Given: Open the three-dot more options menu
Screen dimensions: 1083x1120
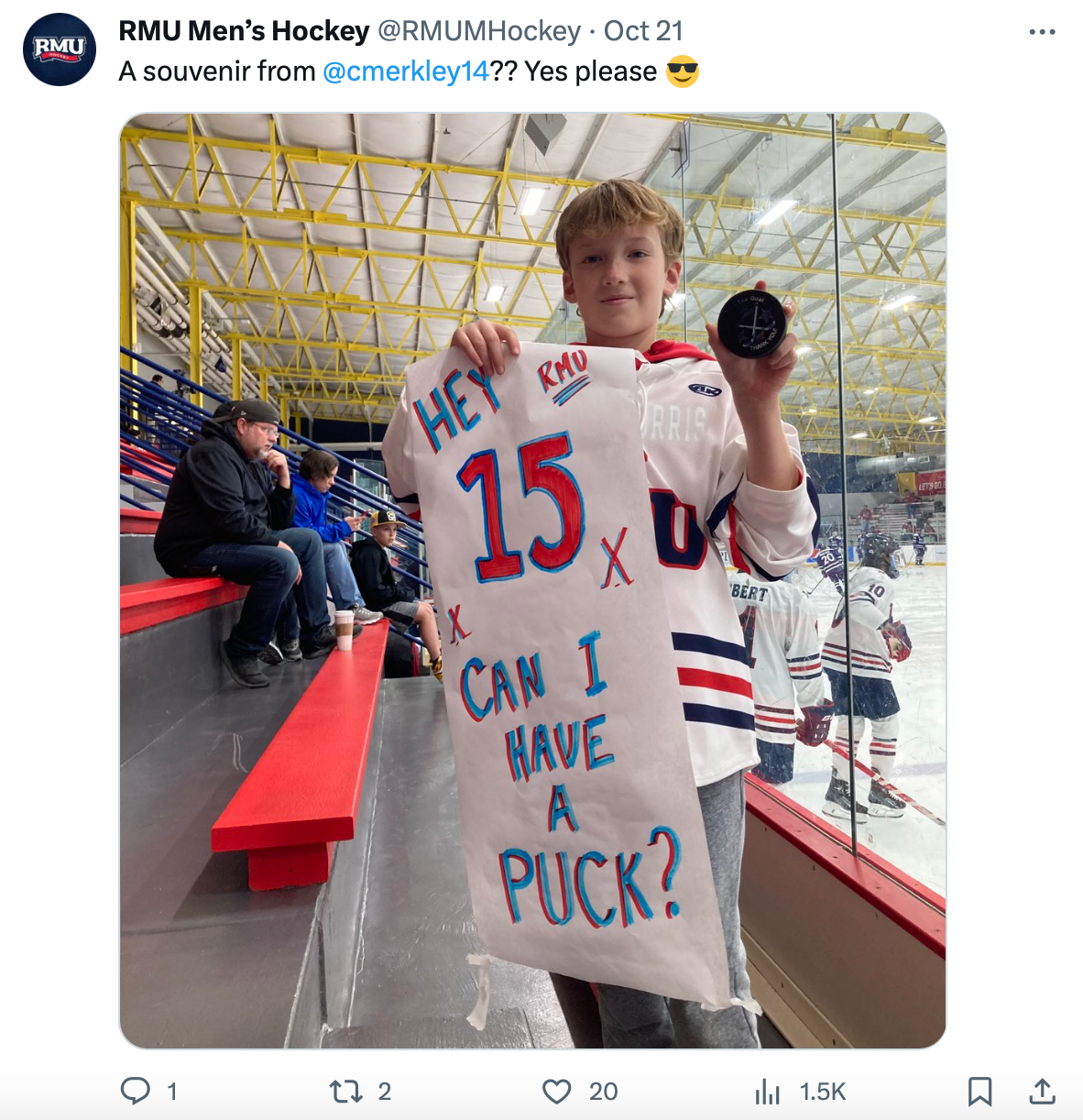Looking at the screenshot, I should [1042, 32].
